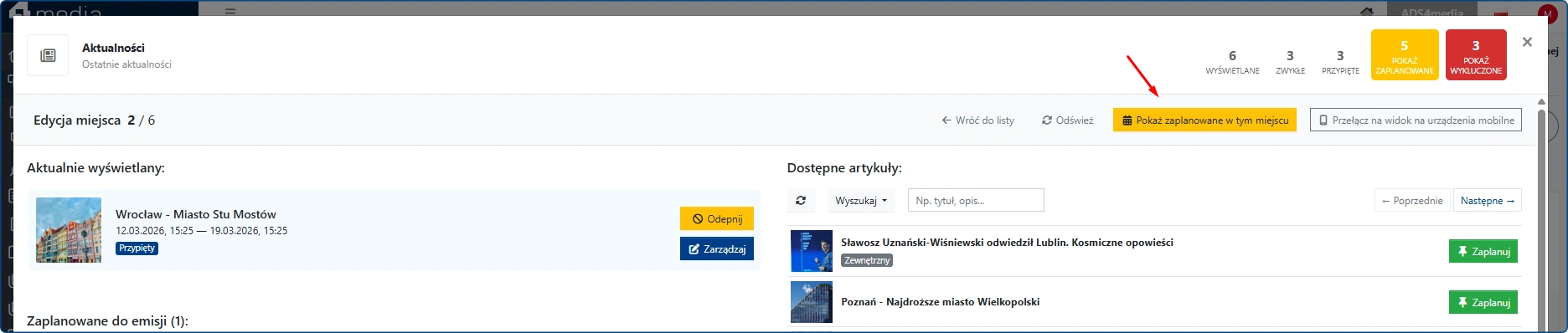1568x333 pixels.
Task: Click the Poznań - Najdroższe miasto Wielkopolski title
Action: [941, 302]
